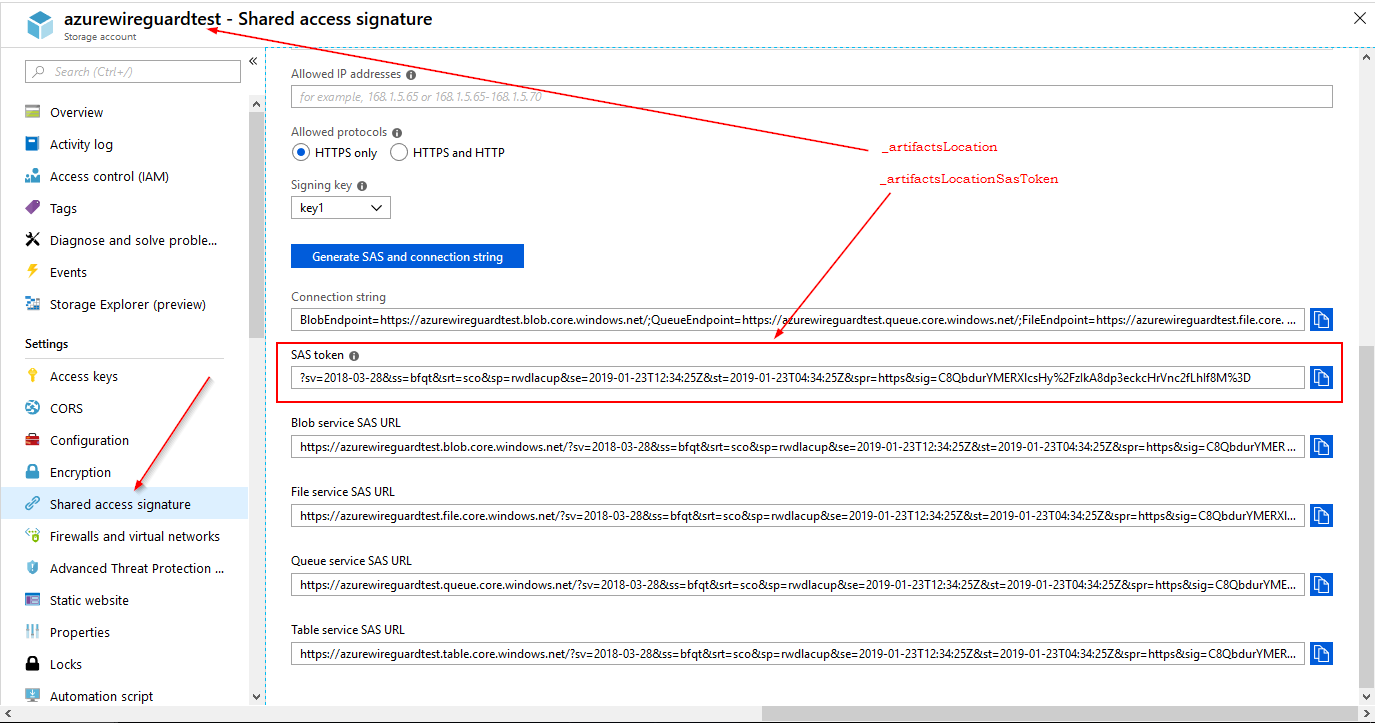Copy the File service SAS URL

coord(1322,516)
